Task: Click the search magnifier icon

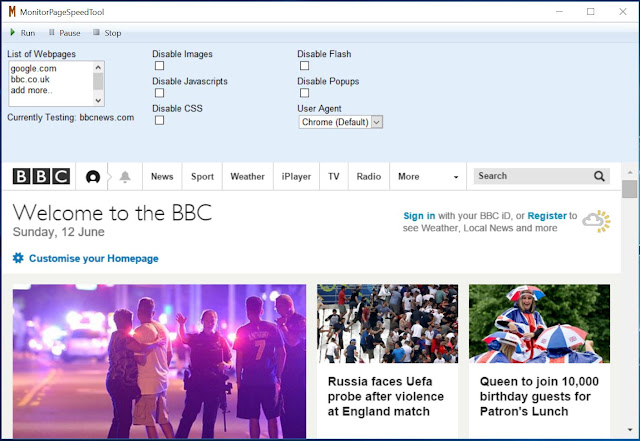Action: 599,176
